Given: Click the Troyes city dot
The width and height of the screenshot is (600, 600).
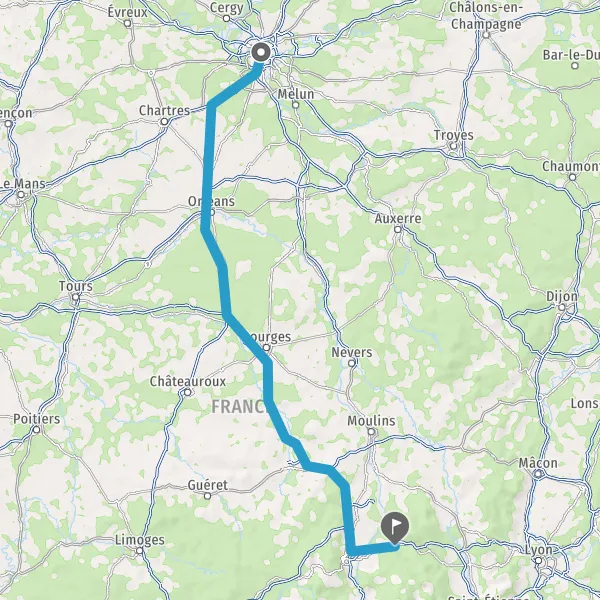Looking at the screenshot, I should coord(453,146).
